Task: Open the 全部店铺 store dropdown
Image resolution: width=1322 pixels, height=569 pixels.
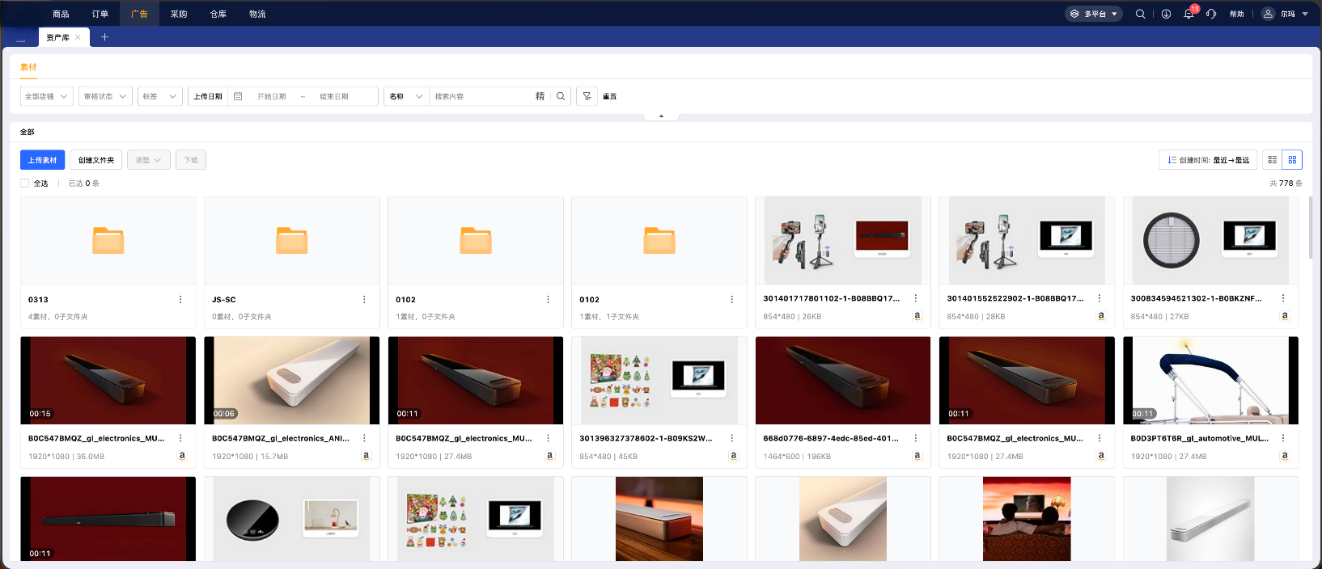Action: click(47, 96)
